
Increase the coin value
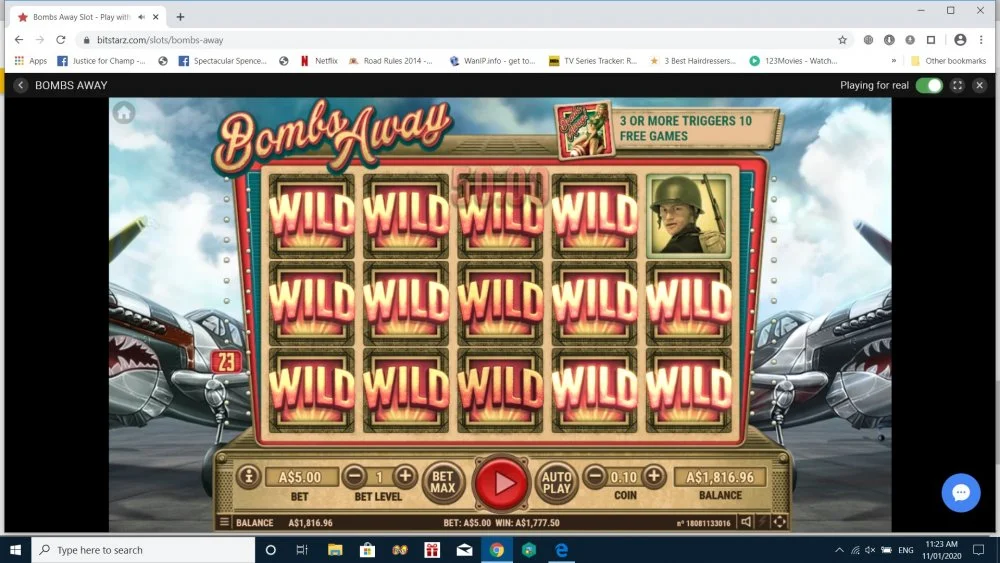pyautogui.click(x=654, y=476)
